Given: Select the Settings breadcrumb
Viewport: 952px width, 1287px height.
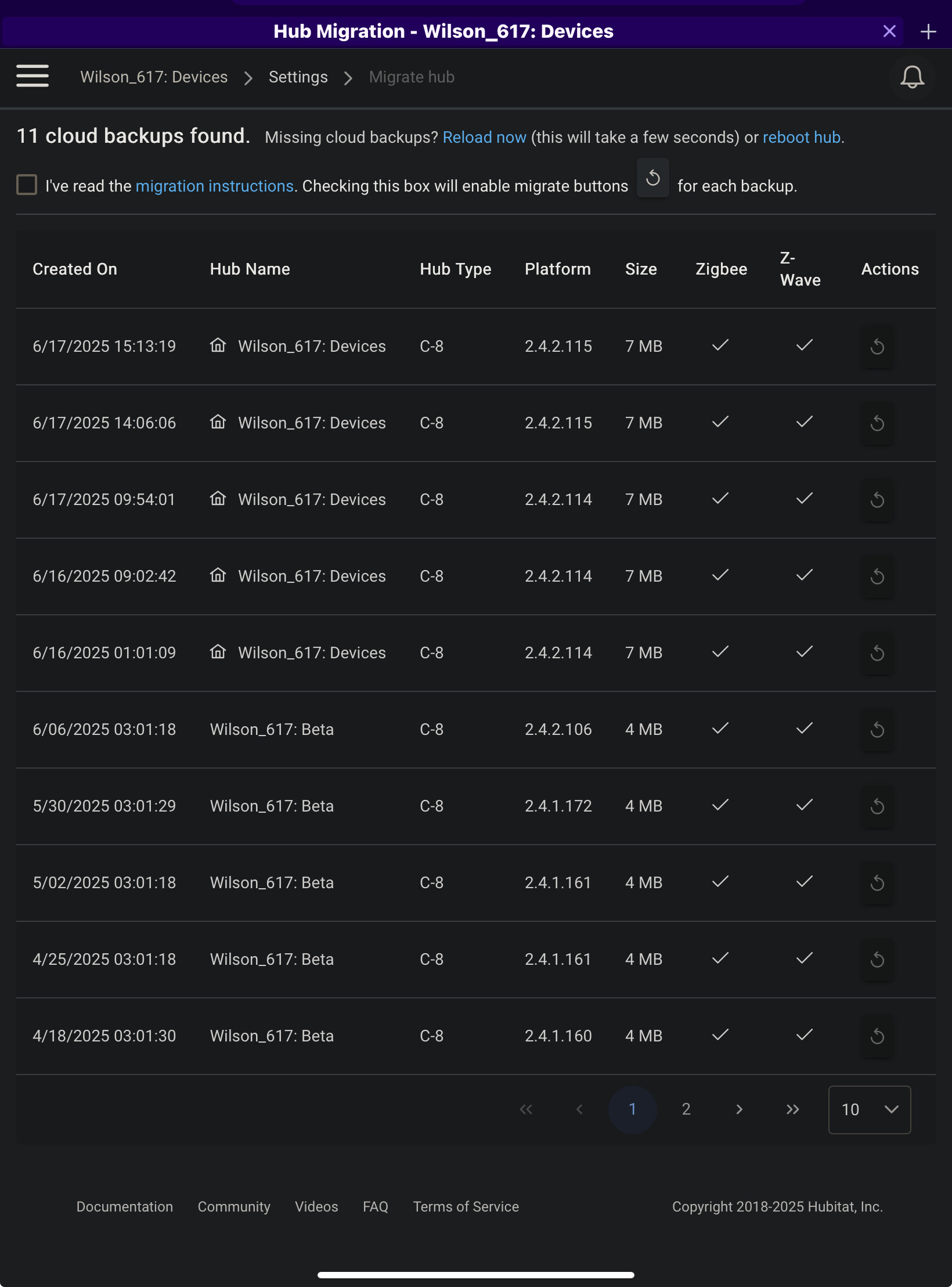Looking at the screenshot, I should [x=298, y=77].
